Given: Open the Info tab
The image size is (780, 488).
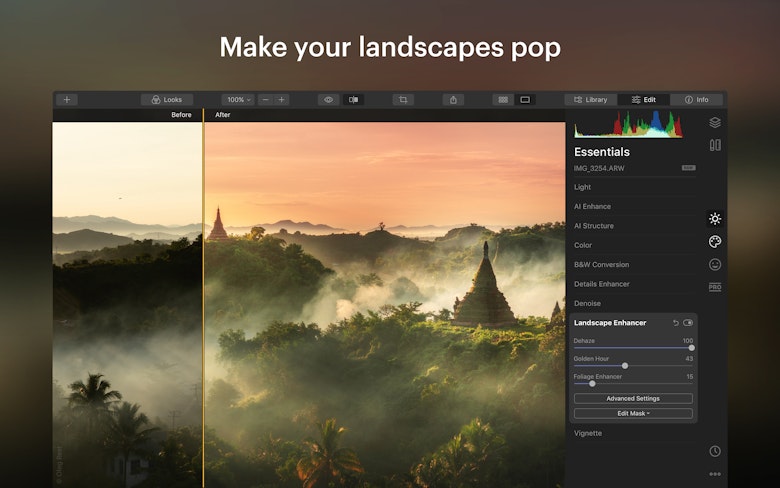Looking at the screenshot, I should (x=696, y=99).
